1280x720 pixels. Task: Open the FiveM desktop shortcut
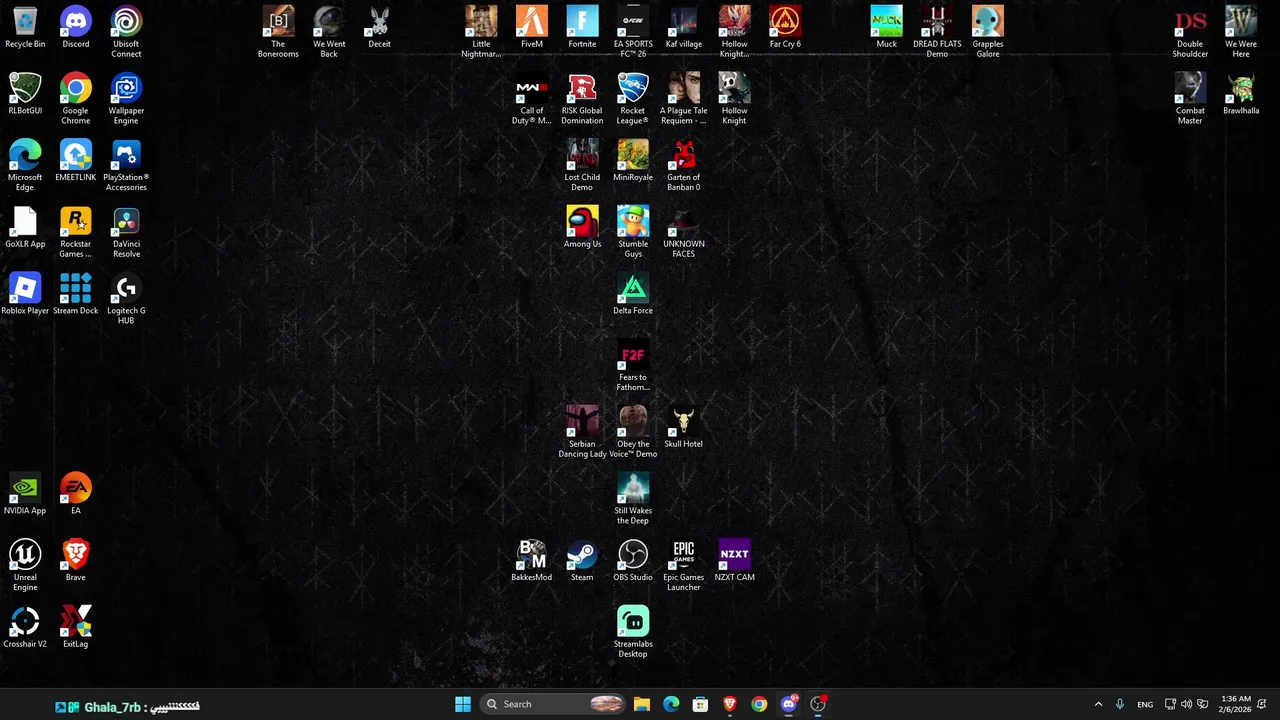532,28
